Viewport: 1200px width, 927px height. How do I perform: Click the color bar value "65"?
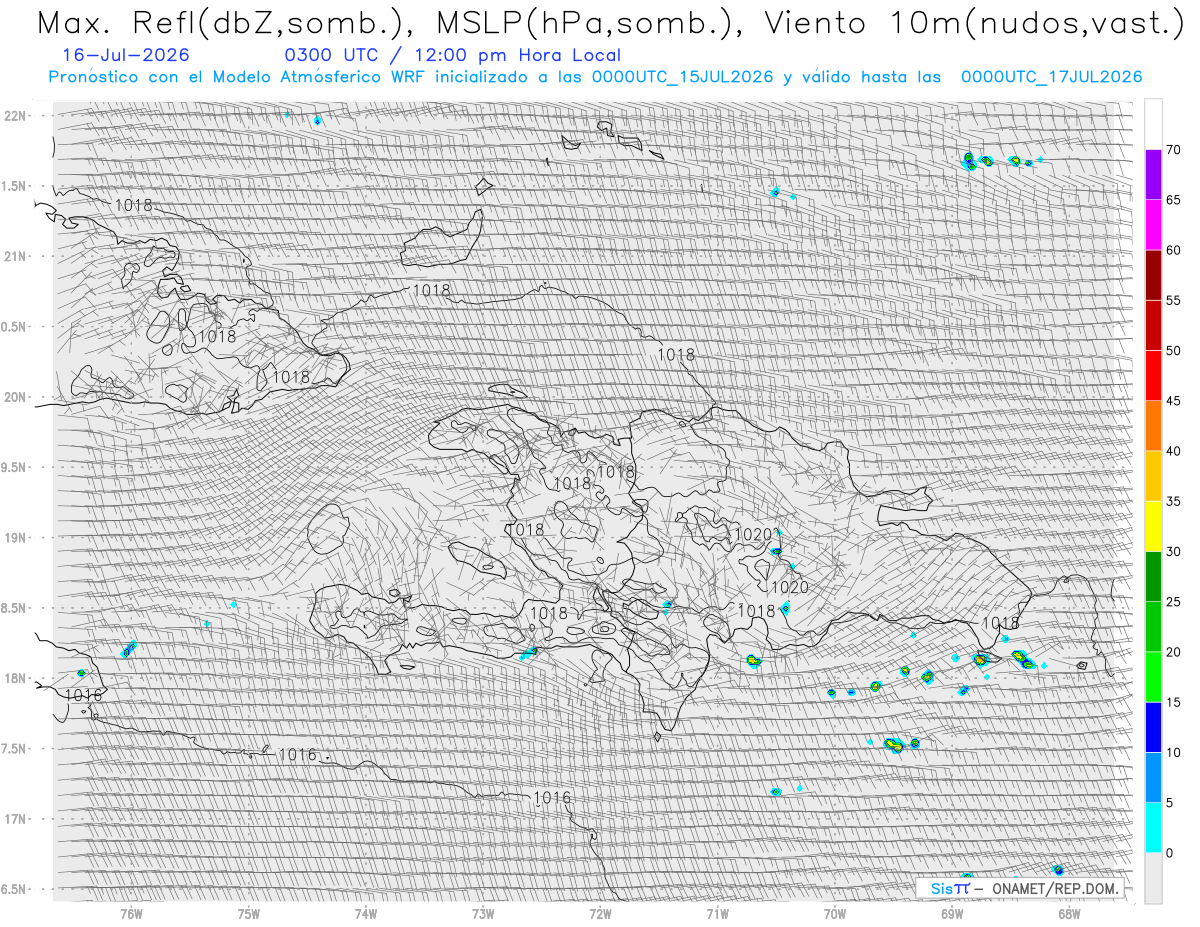point(1173,200)
